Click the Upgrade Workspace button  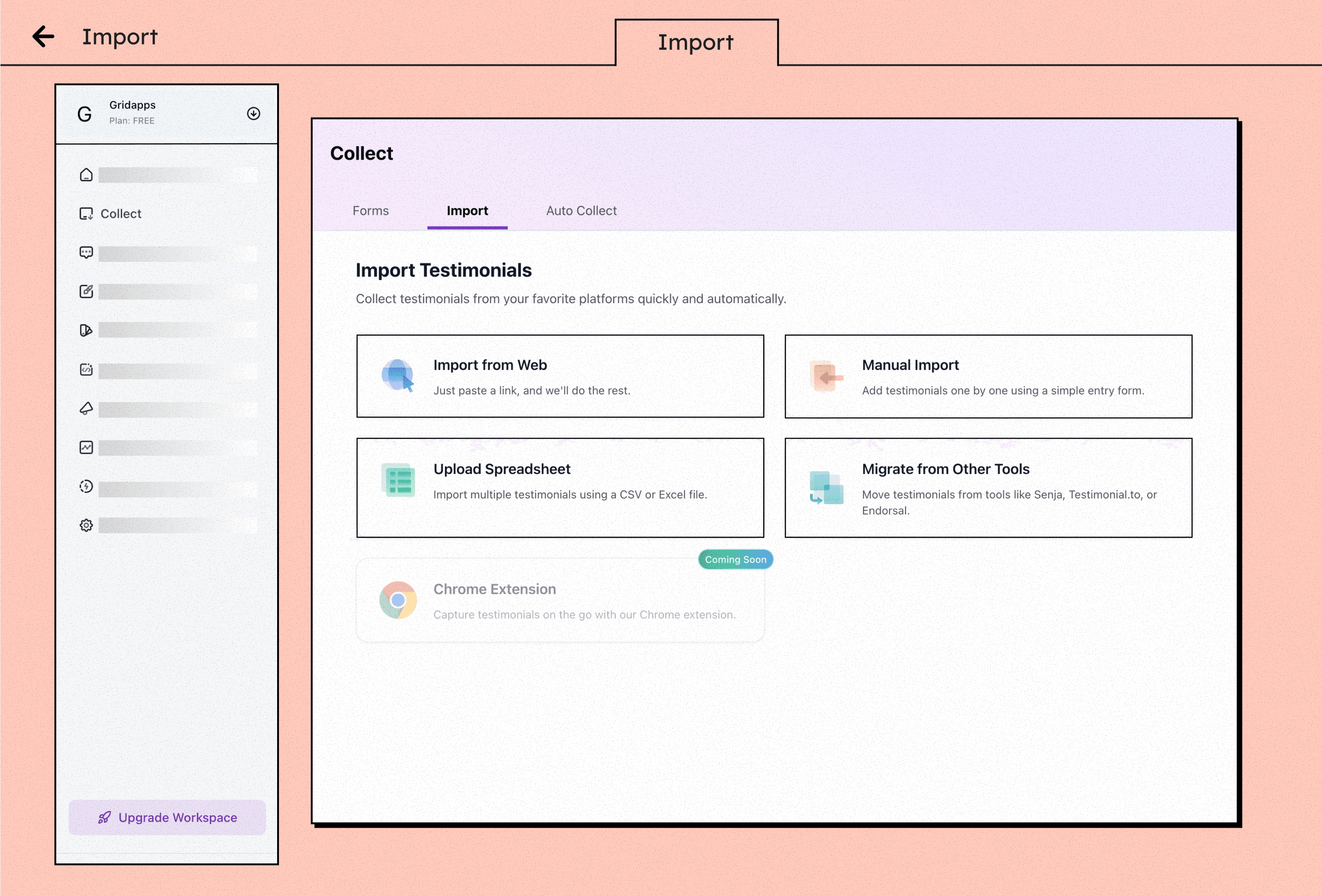[x=167, y=818]
